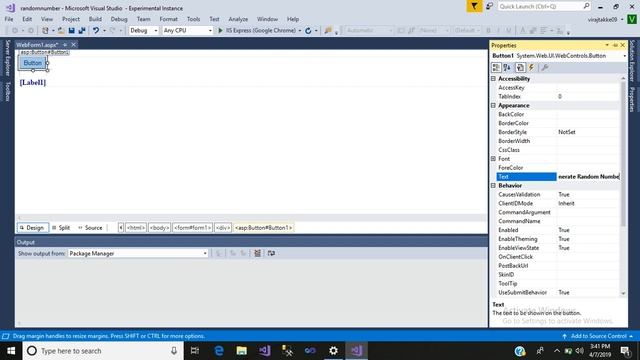640x360 pixels.
Task: Click the feedback icon beside Quick Launch
Action: 489,7
